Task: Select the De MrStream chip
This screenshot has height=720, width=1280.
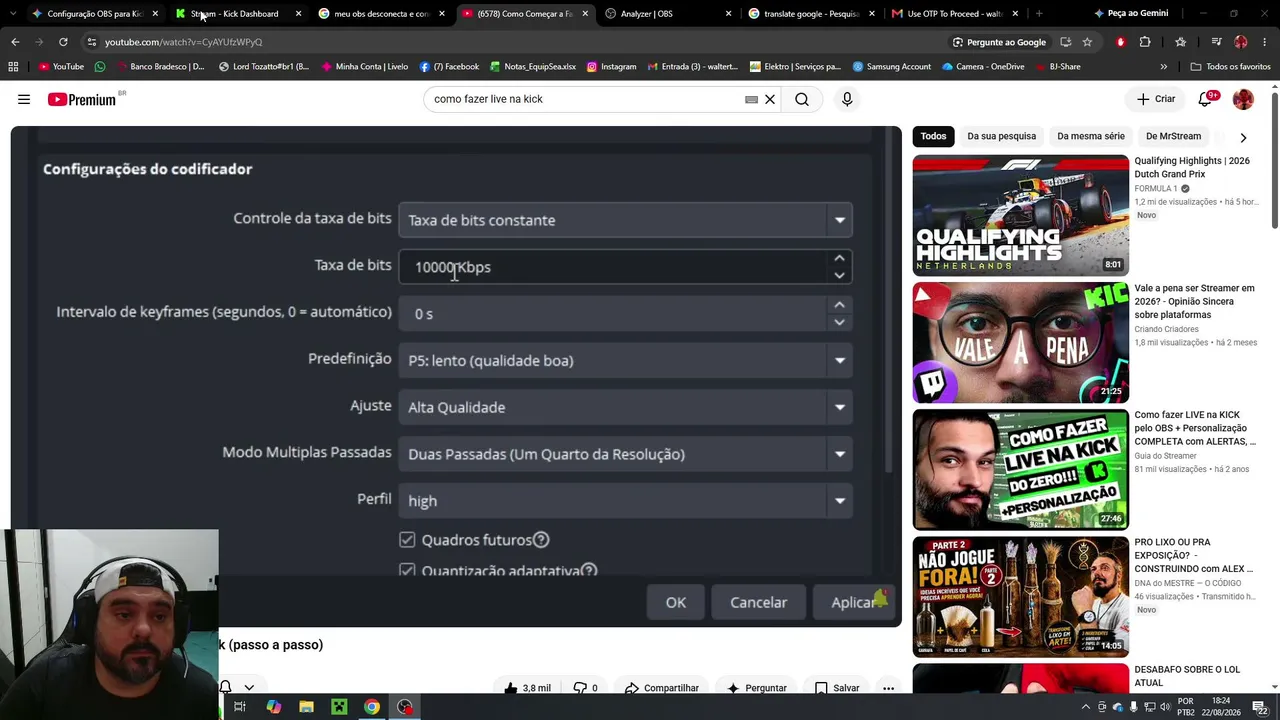Action: point(1173,136)
